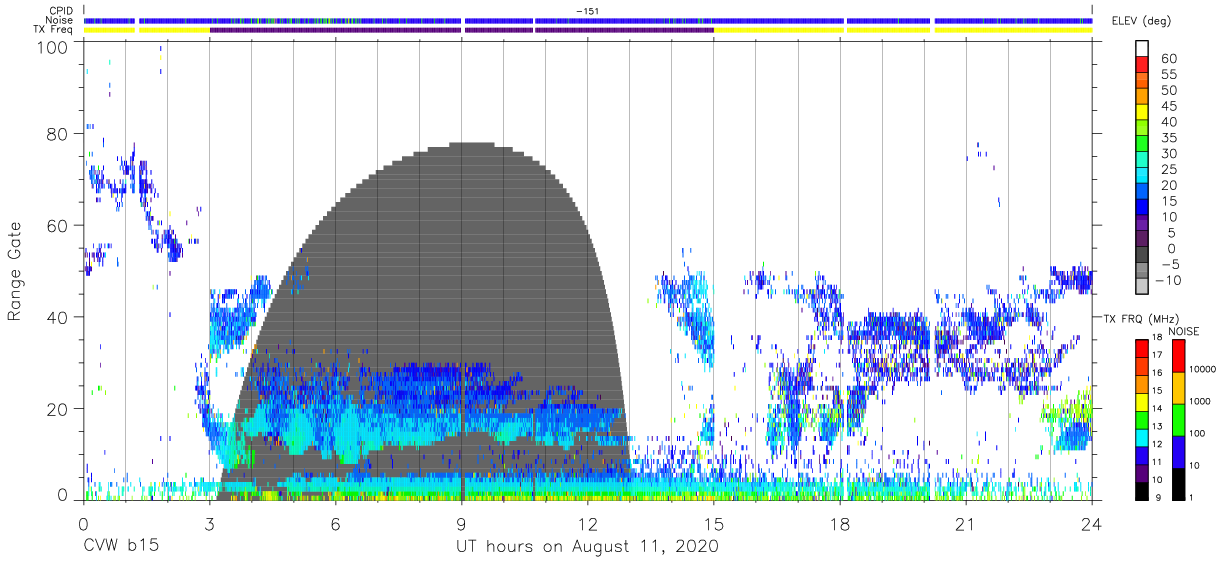Pick the light gray bottom segment of ELEV bar
Image resolution: width=1228 pixels, height=567 pixels.
(1142, 288)
